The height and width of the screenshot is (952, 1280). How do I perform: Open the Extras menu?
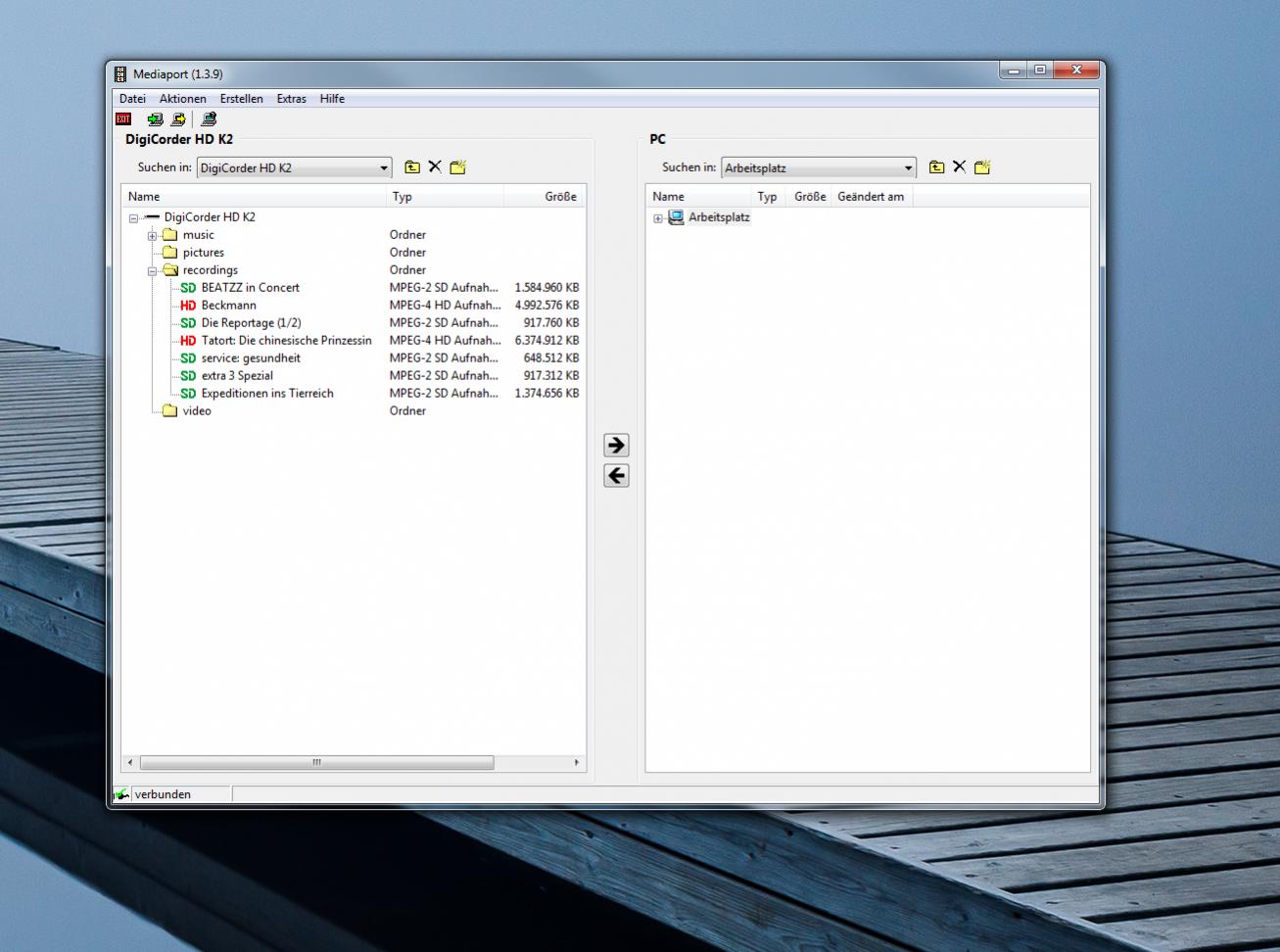tap(291, 99)
